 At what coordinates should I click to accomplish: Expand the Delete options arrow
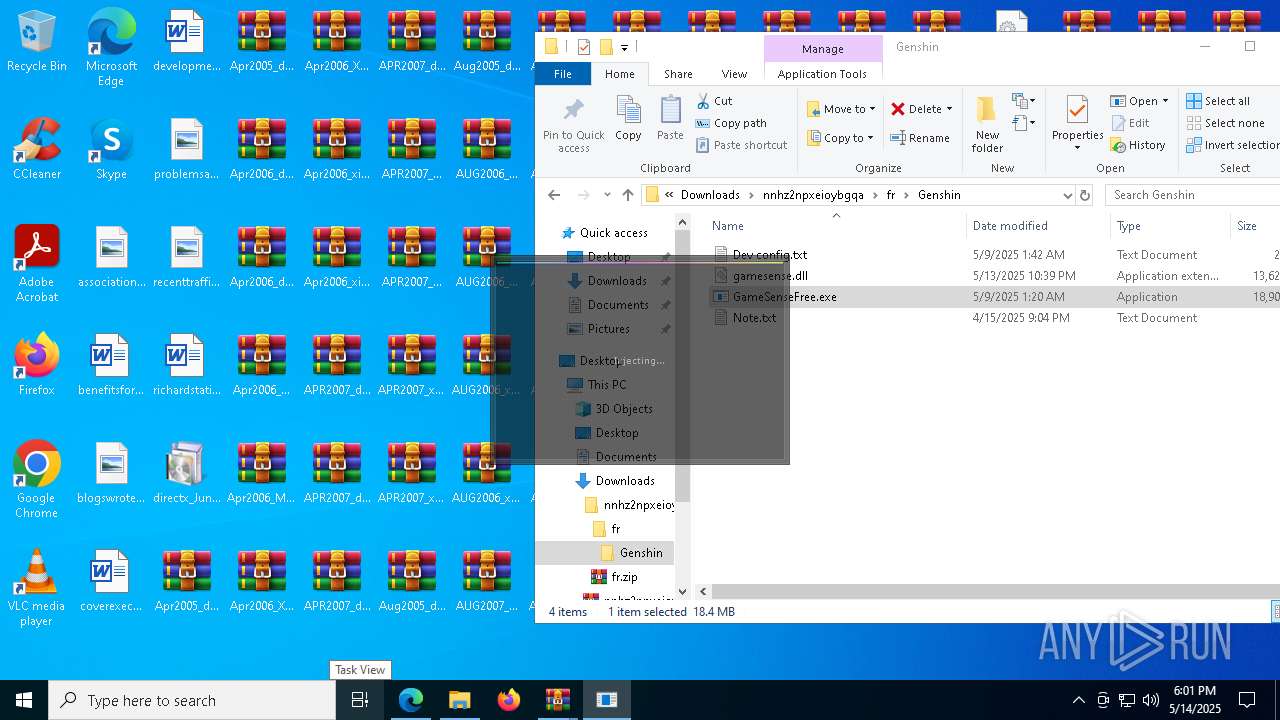point(949,109)
